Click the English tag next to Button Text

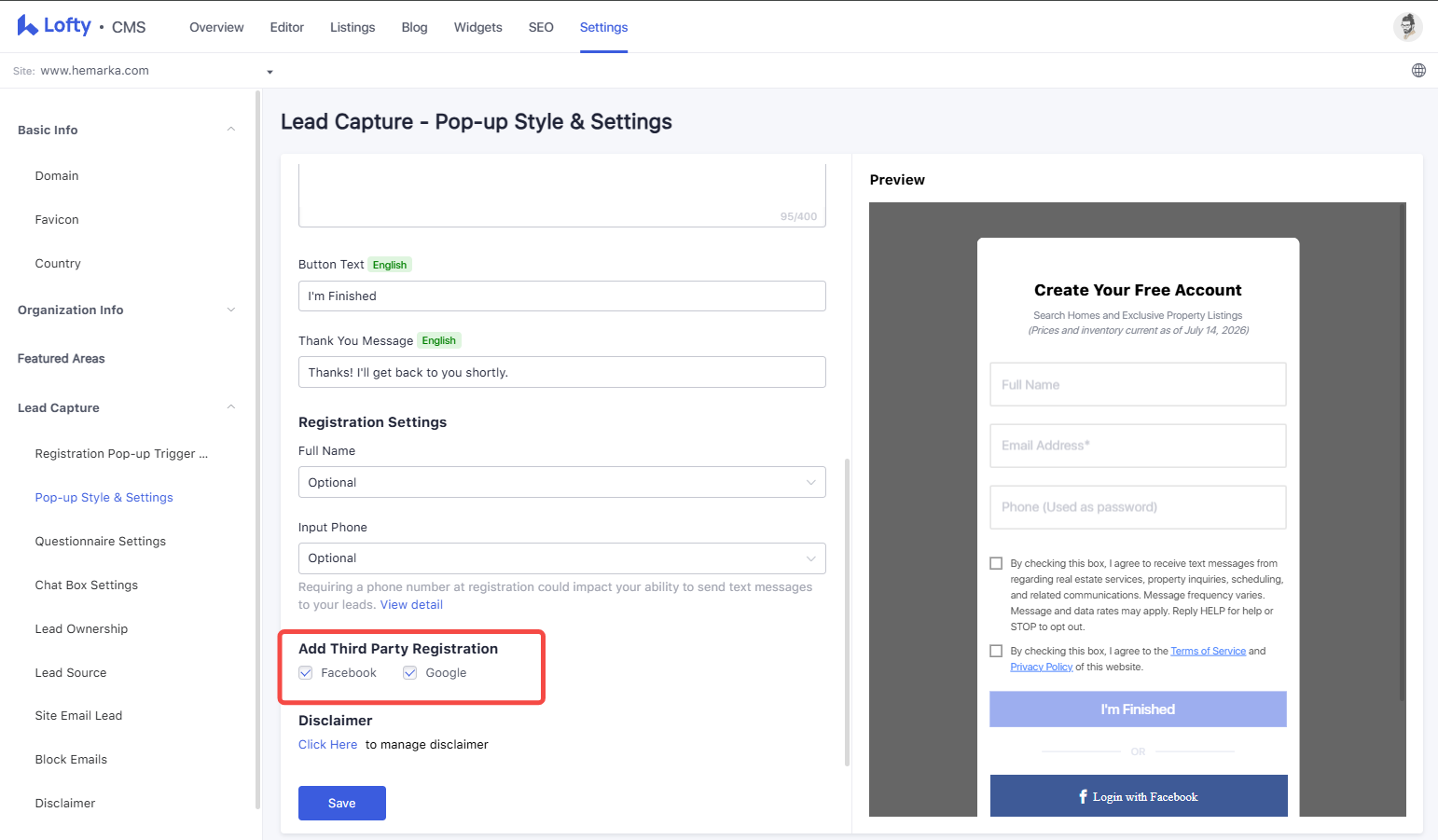tap(390, 265)
